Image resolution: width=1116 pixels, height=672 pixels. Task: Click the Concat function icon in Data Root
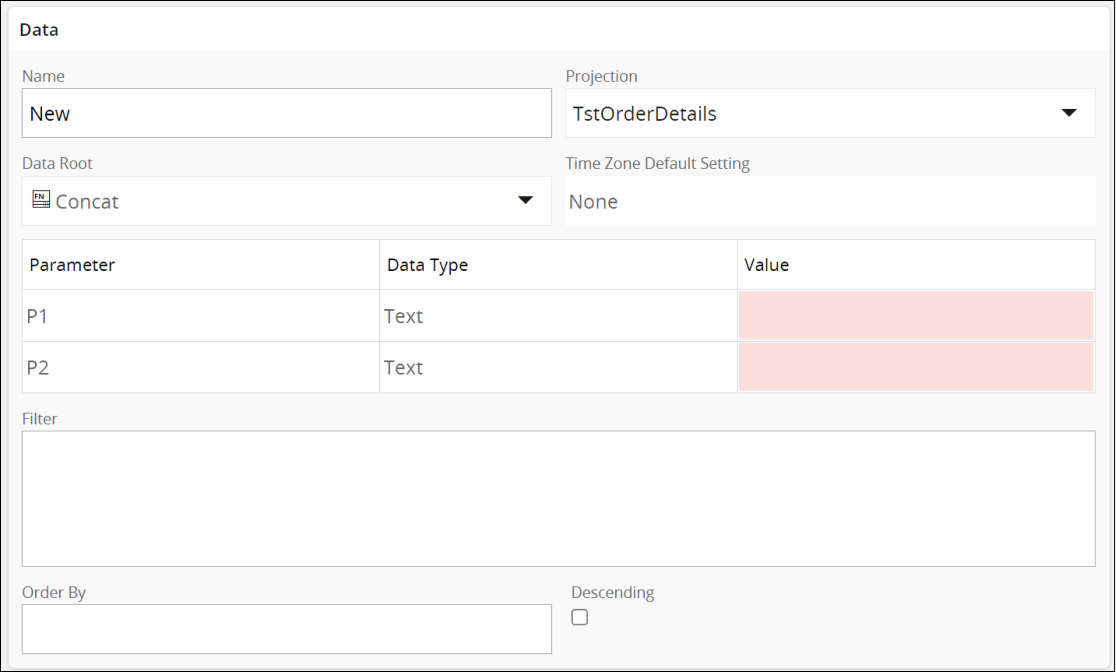pos(41,200)
